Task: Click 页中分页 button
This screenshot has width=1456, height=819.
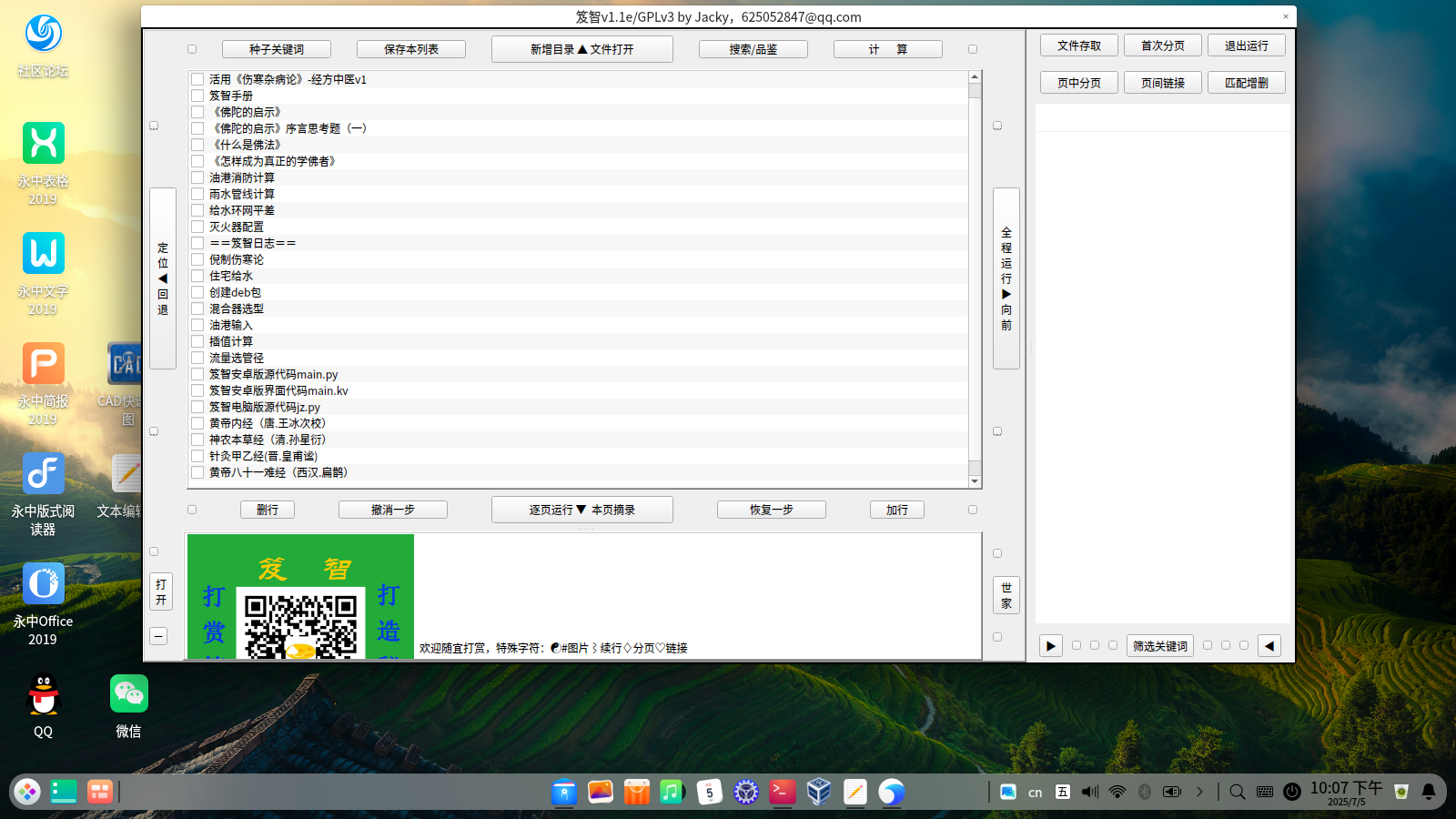Action: click(x=1079, y=83)
